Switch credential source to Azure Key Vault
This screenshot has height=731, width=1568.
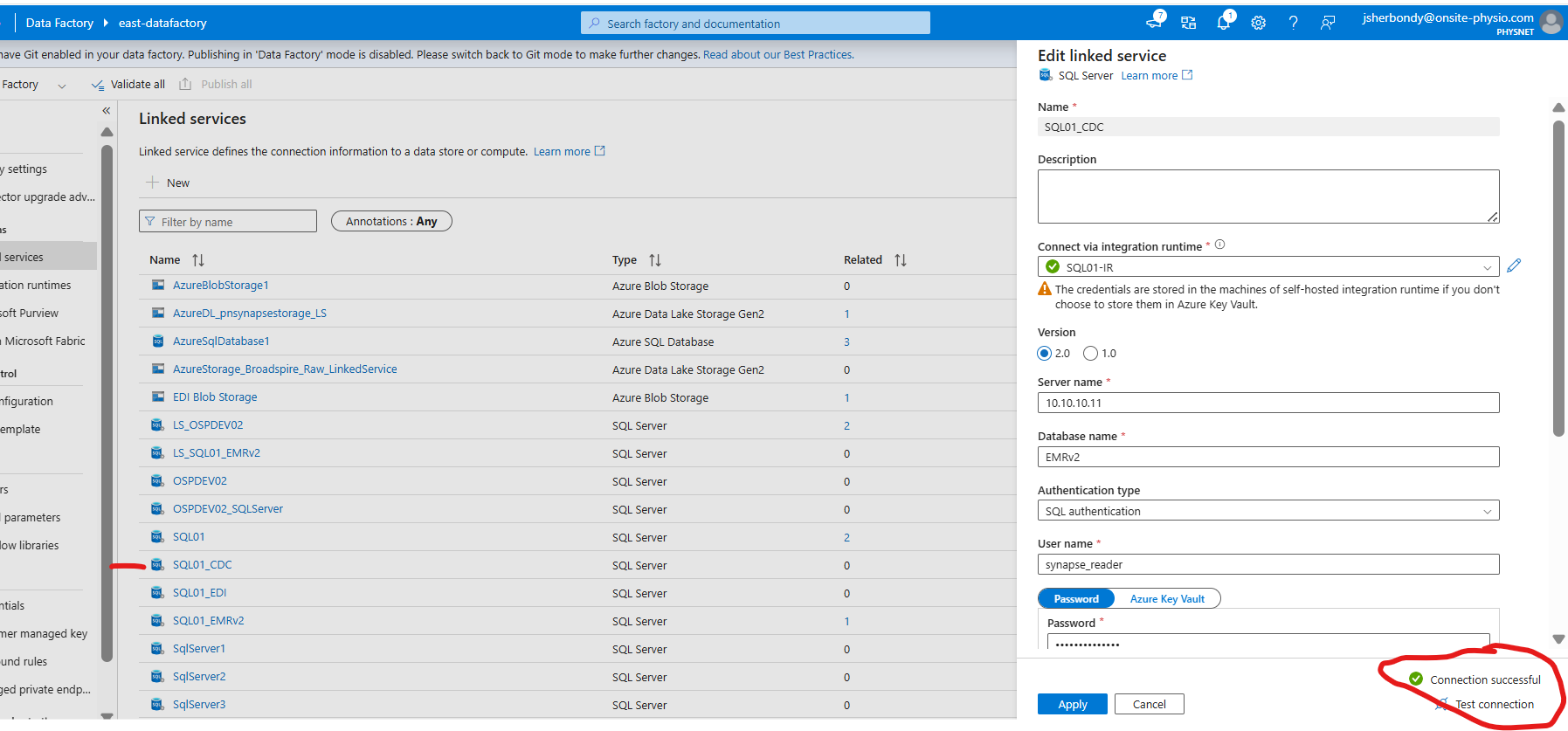click(x=1167, y=598)
